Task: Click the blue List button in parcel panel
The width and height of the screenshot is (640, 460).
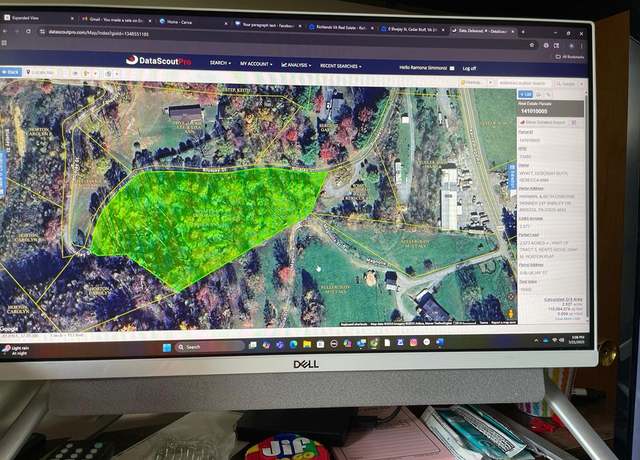Action: pos(525,94)
